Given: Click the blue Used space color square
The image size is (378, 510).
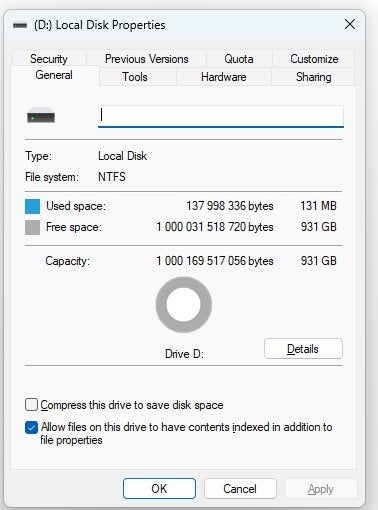Looking at the screenshot, I should coord(32,206).
